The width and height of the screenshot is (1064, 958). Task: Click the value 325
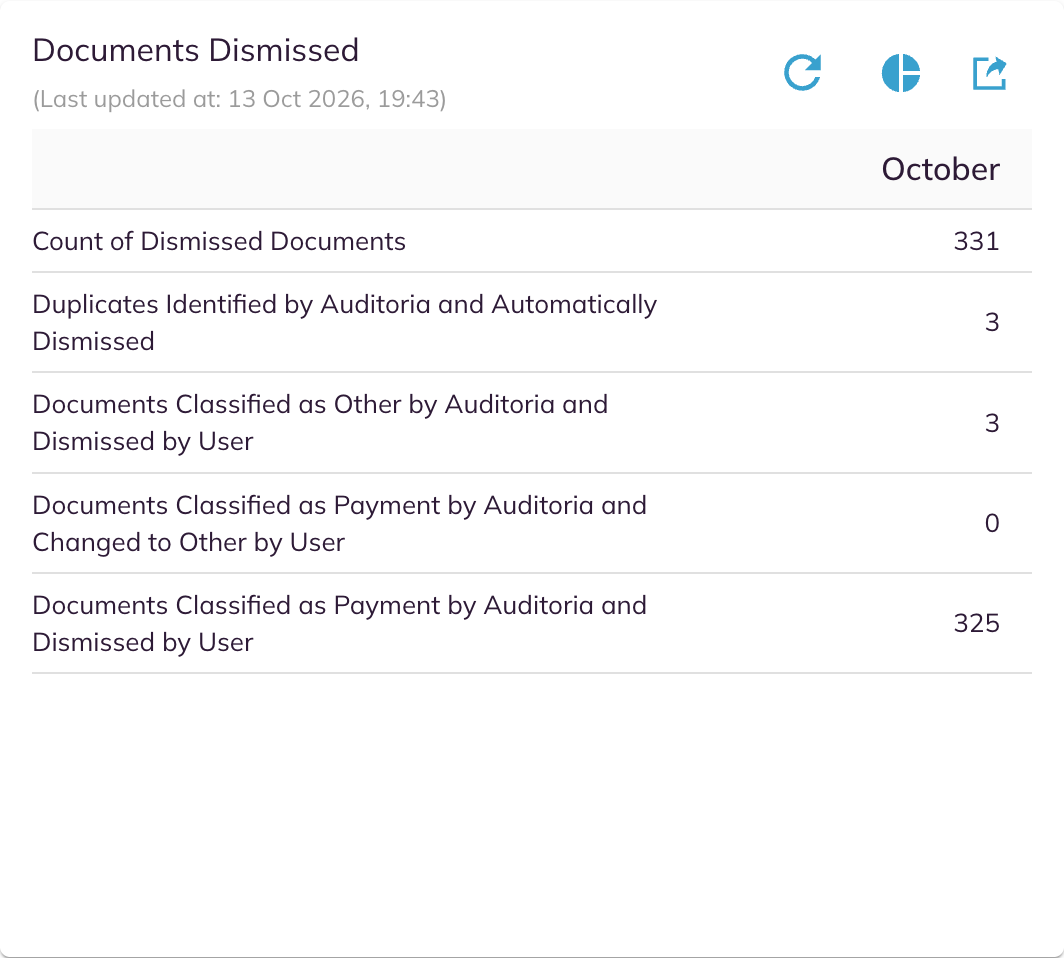(976, 624)
